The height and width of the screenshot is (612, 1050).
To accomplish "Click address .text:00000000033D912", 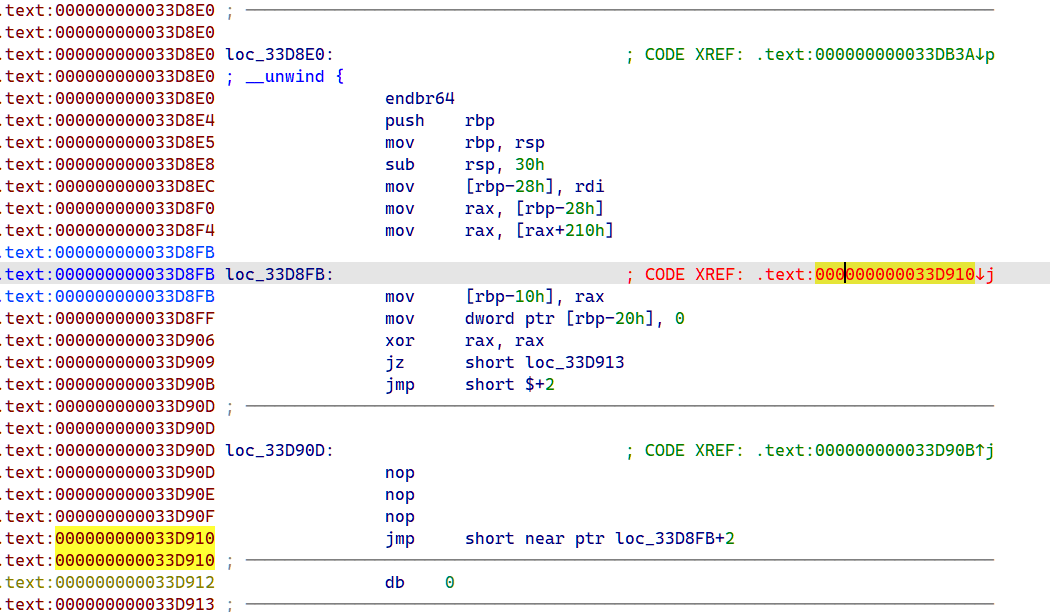I will [x=108, y=583].
